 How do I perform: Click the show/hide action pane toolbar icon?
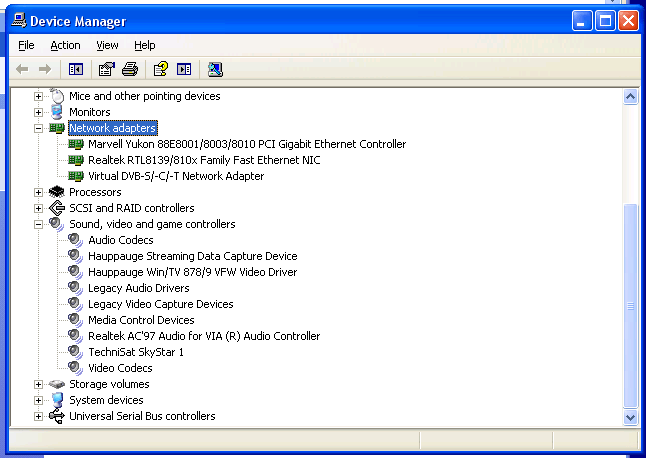click(184, 69)
